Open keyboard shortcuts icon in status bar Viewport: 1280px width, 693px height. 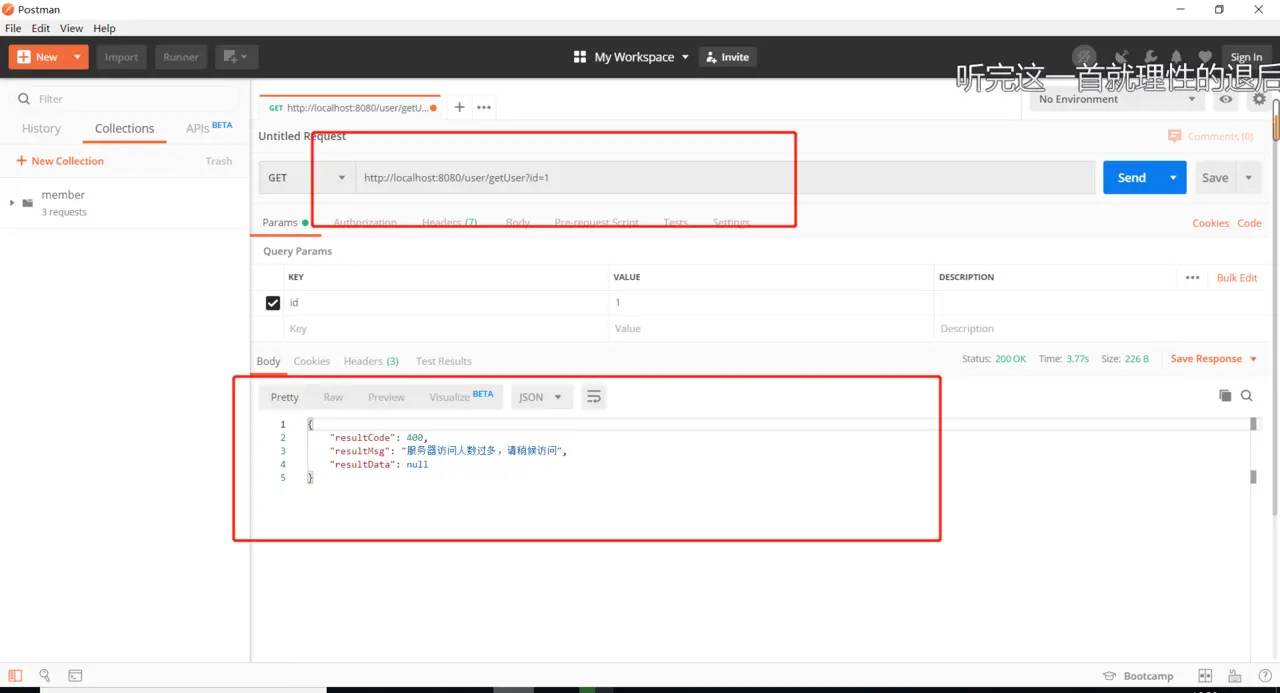pyautogui.click(x=1235, y=676)
